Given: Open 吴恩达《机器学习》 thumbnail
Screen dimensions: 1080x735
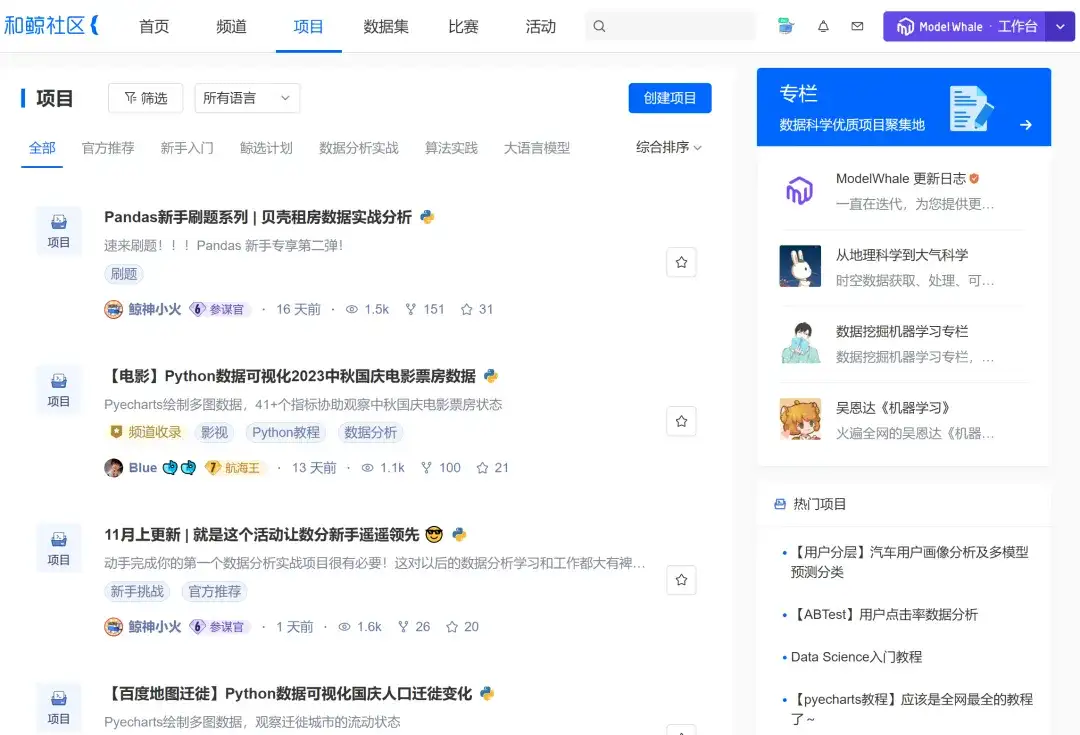Looking at the screenshot, I should tap(800, 419).
